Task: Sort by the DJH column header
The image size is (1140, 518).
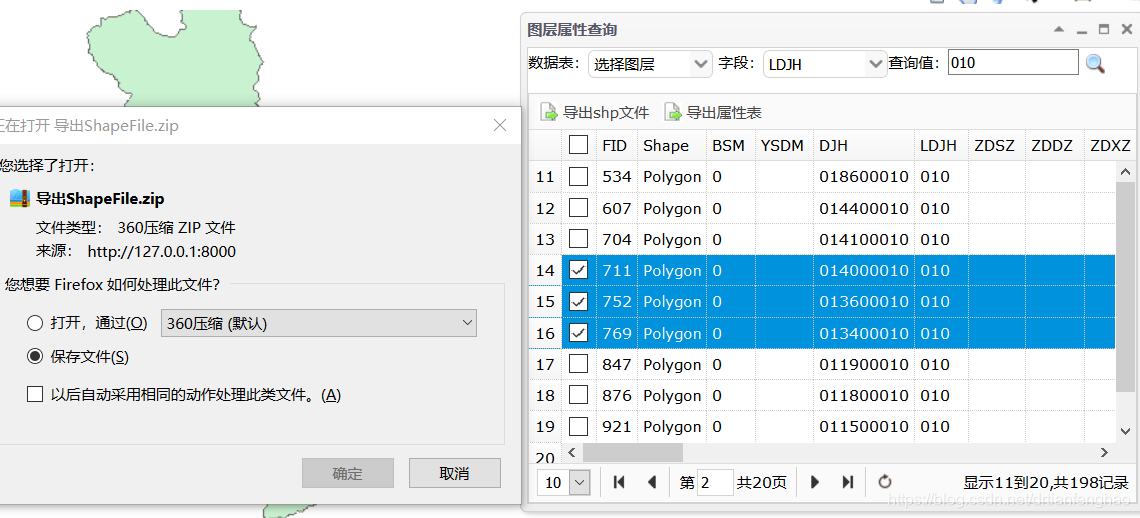Action: (833, 145)
